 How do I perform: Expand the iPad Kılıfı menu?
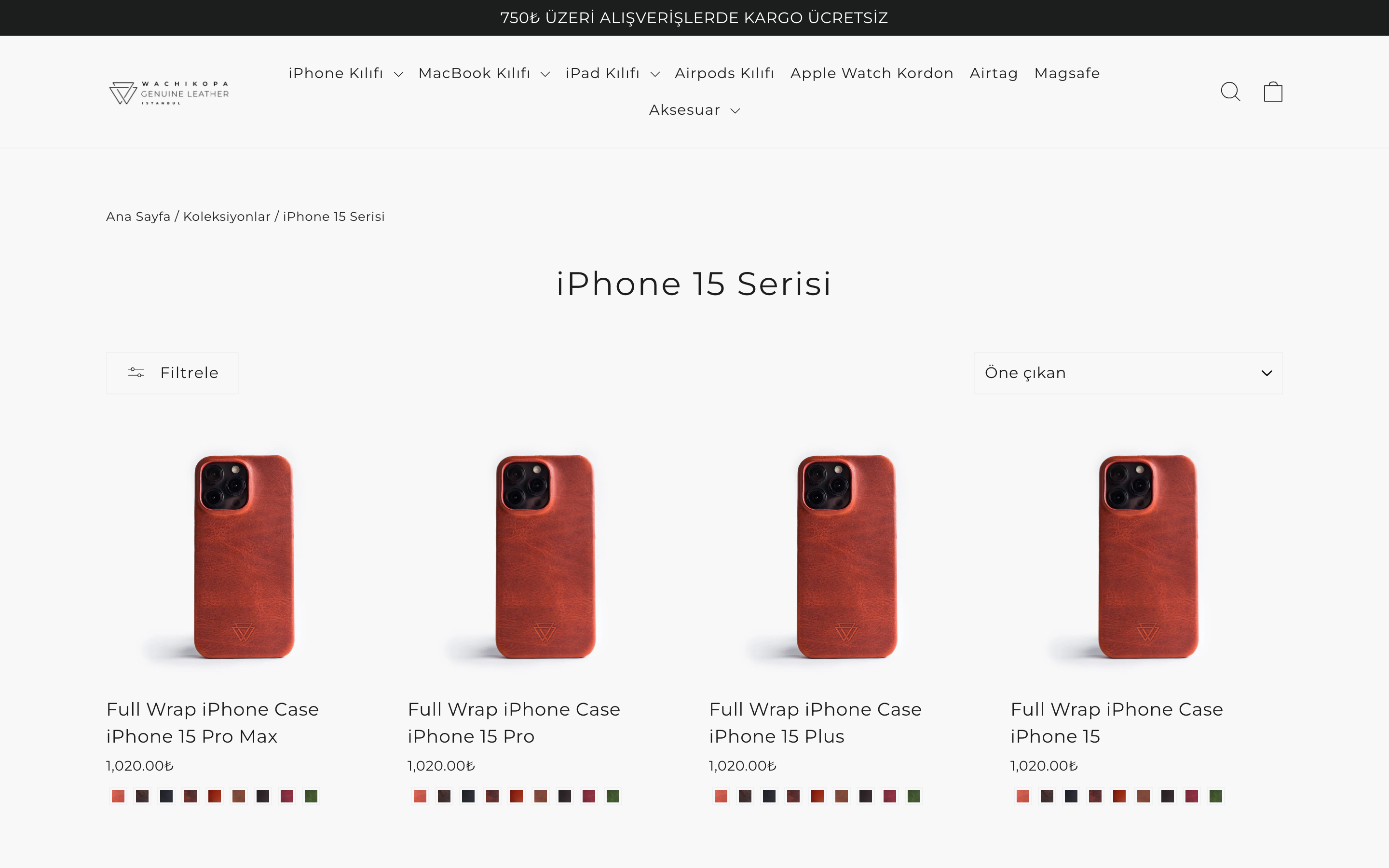click(x=613, y=73)
